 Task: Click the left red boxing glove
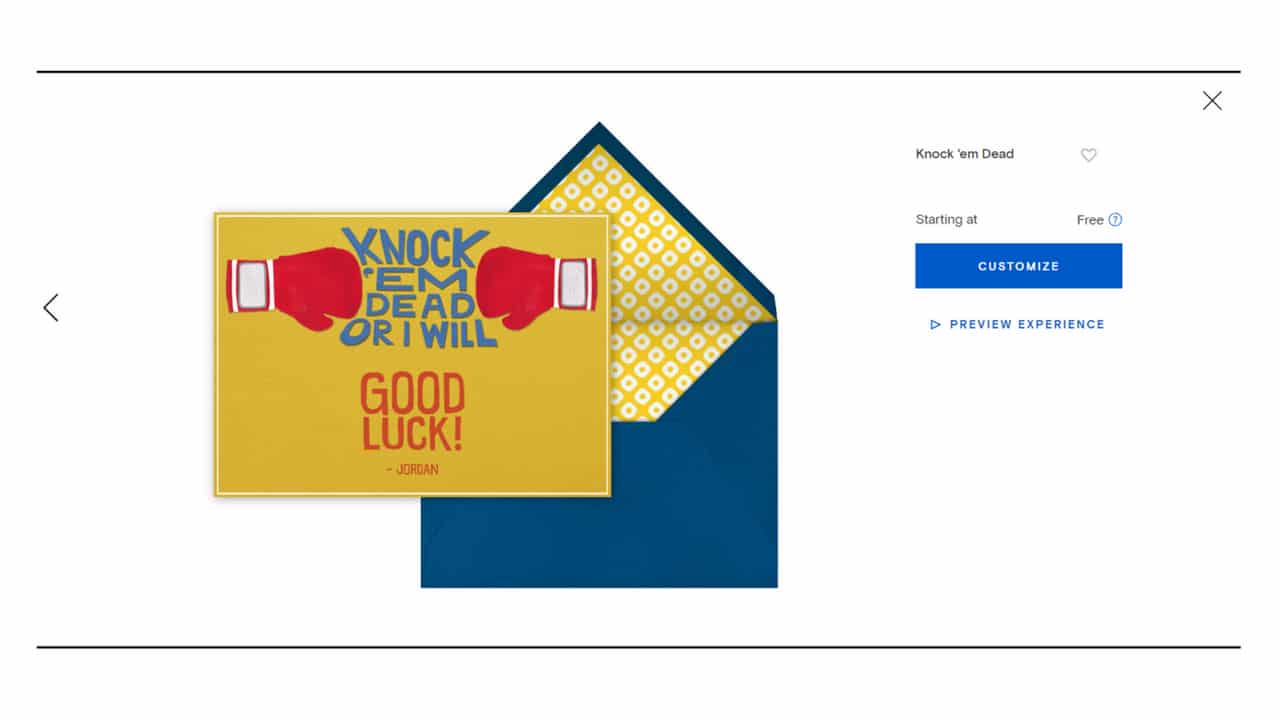(293, 287)
